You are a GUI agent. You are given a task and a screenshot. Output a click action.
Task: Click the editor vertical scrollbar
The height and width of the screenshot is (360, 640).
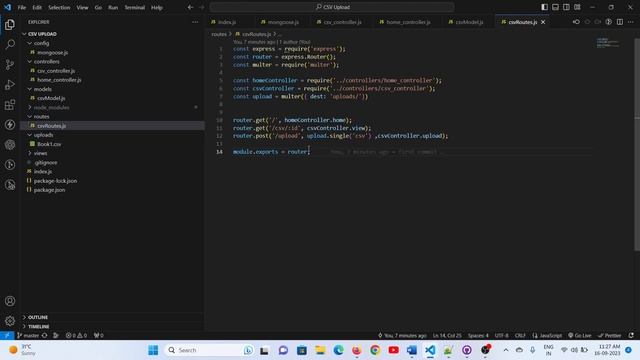(637, 143)
